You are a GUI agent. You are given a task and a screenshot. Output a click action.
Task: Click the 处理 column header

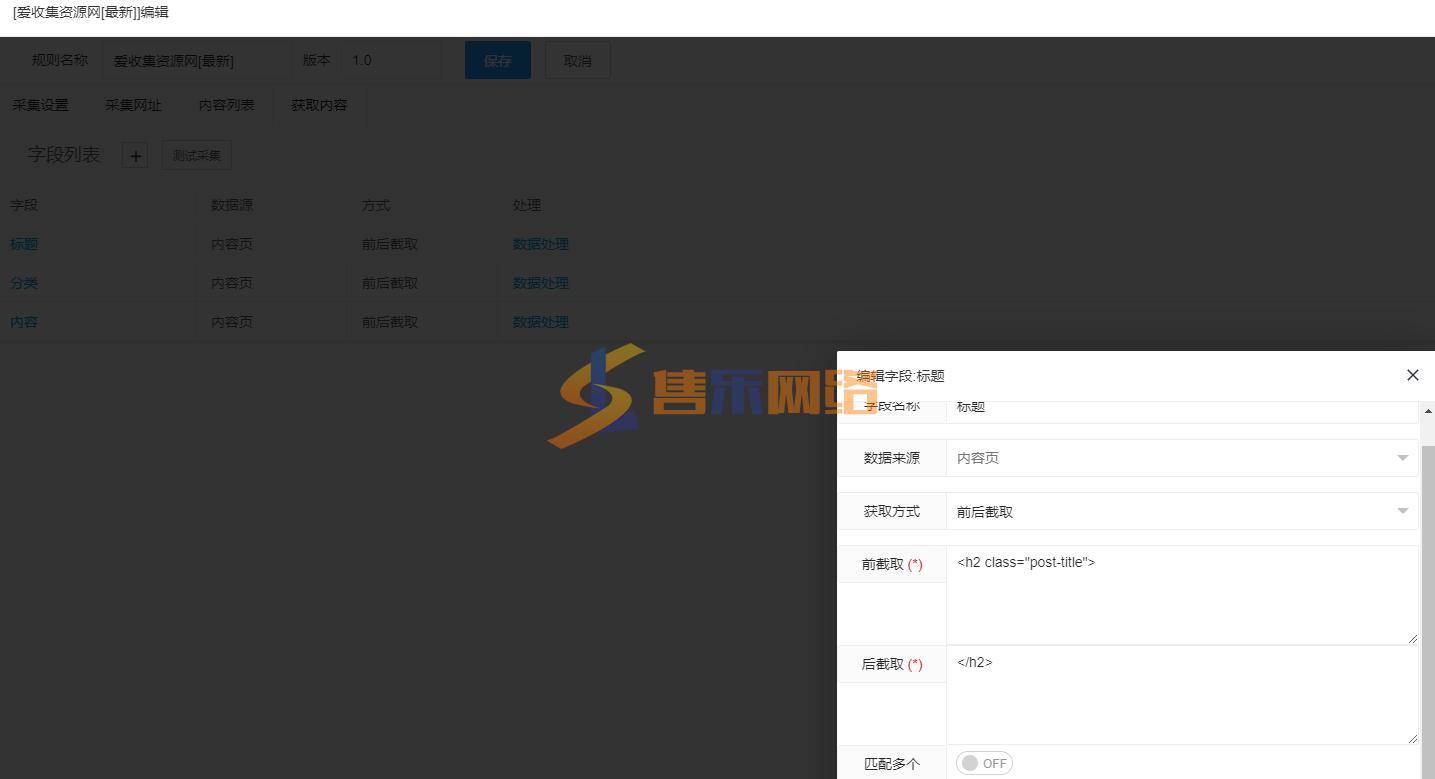point(527,205)
